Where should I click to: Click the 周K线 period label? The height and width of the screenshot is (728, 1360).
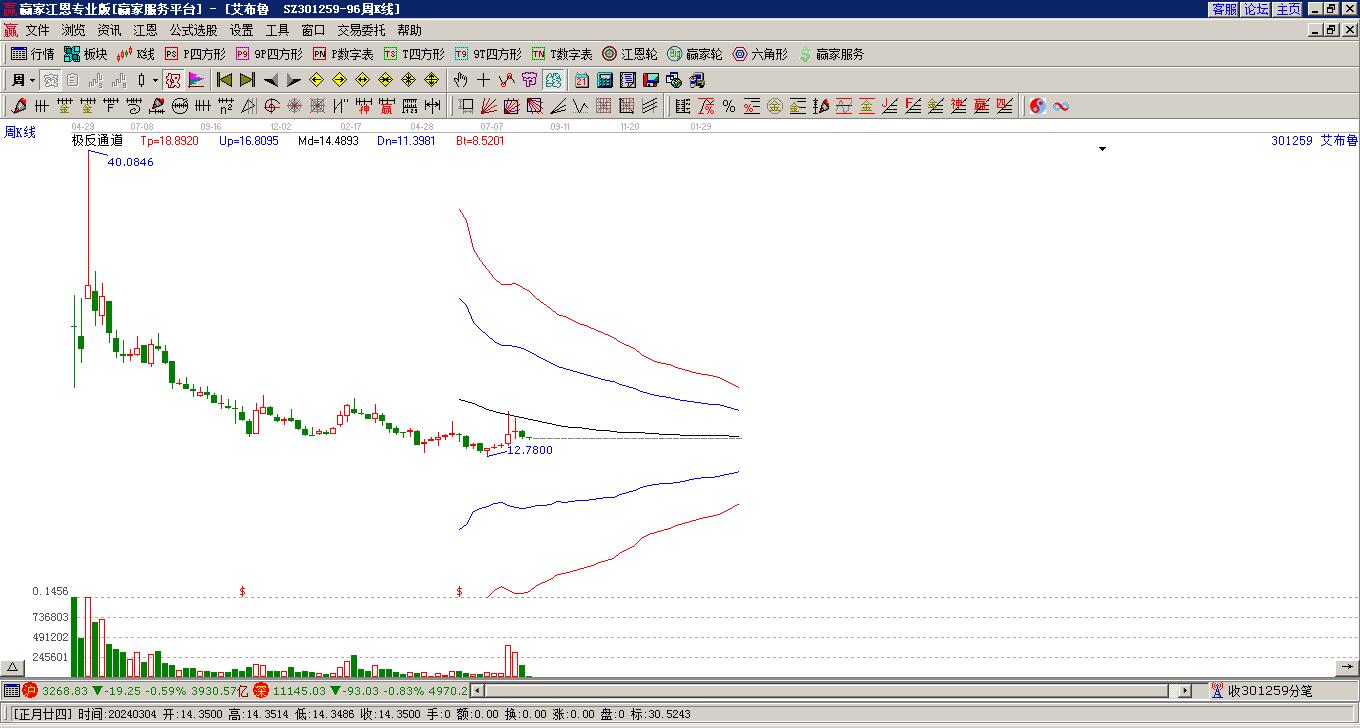(x=20, y=132)
